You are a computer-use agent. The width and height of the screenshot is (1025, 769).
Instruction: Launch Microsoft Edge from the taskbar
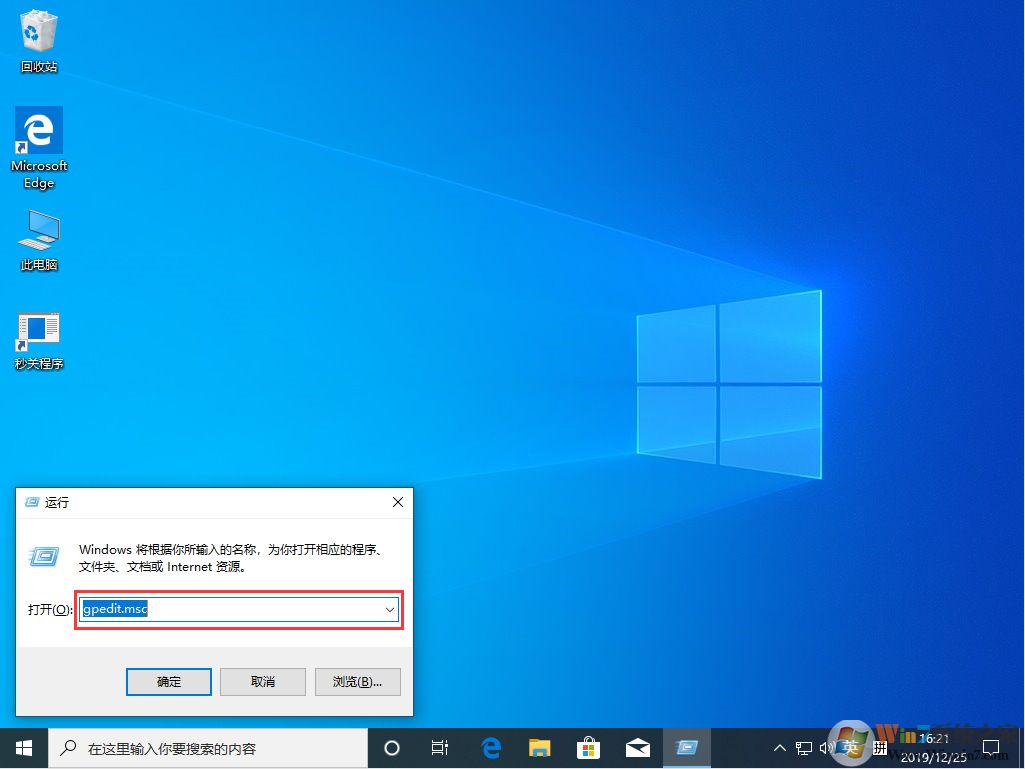point(490,747)
